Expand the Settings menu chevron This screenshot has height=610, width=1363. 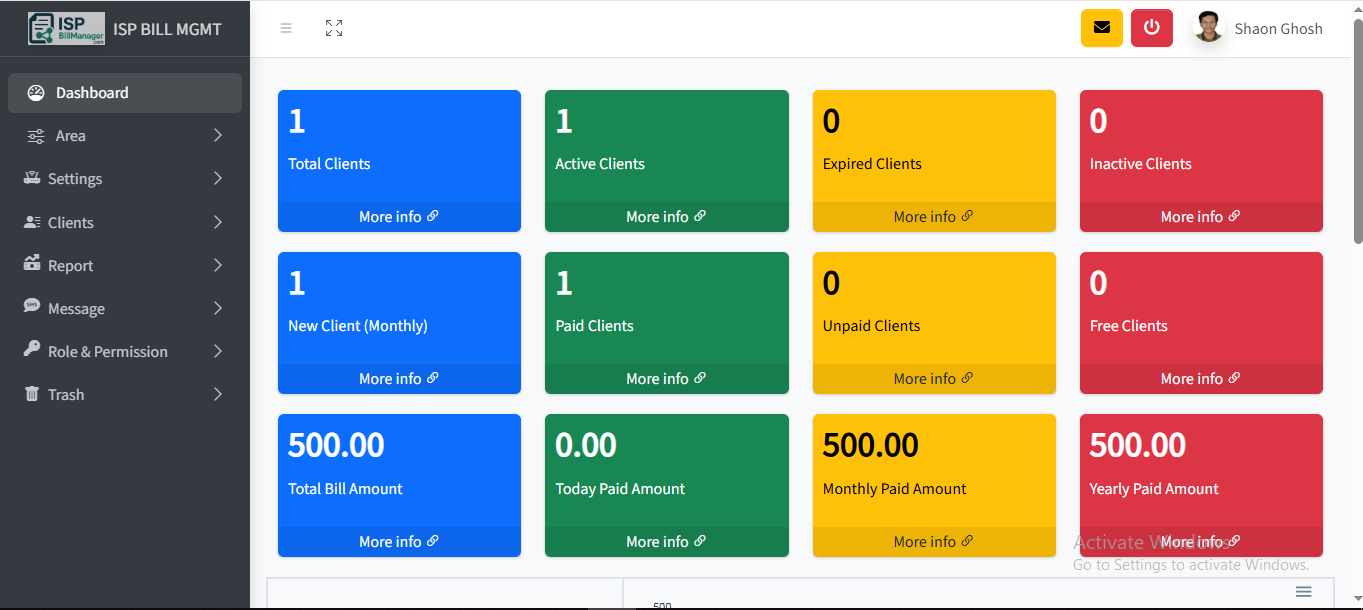point(217,179)
